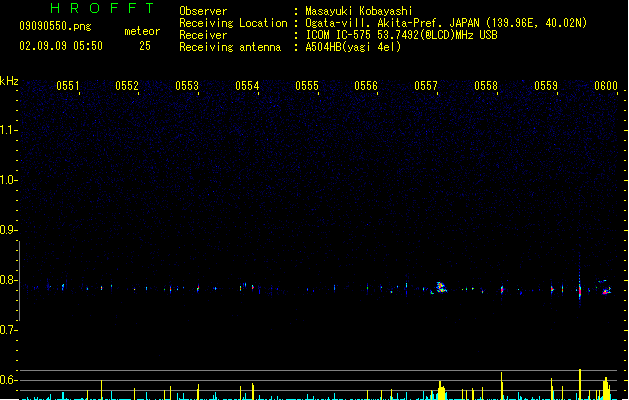This screenshot has height=400, width=629.
Task: Click the 0558 time marker
Action: 486,86
